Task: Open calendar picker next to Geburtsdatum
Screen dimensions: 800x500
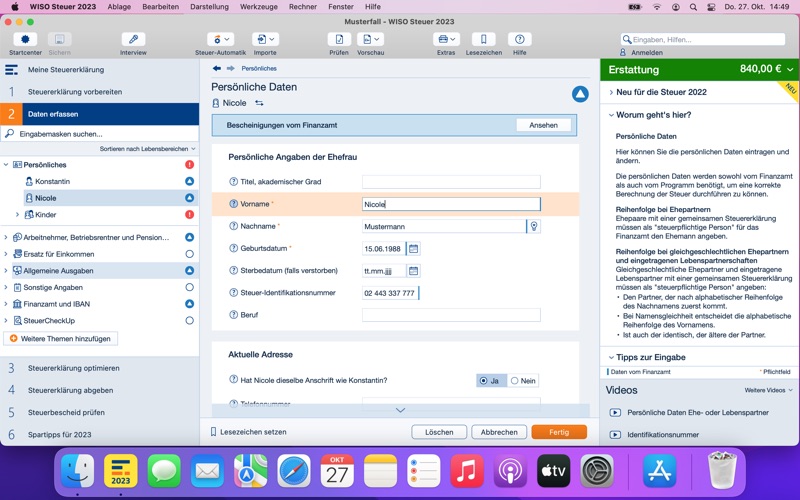Action: point(413,248)
